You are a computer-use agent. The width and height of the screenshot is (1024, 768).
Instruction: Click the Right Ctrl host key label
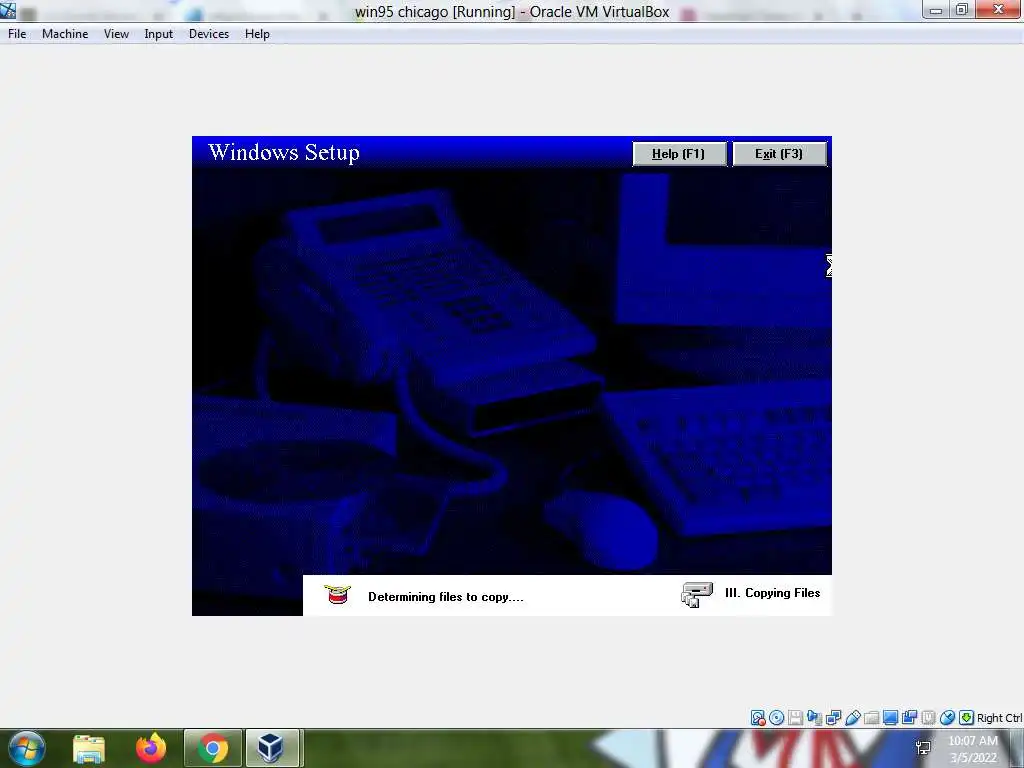click(x=999, y=718)
